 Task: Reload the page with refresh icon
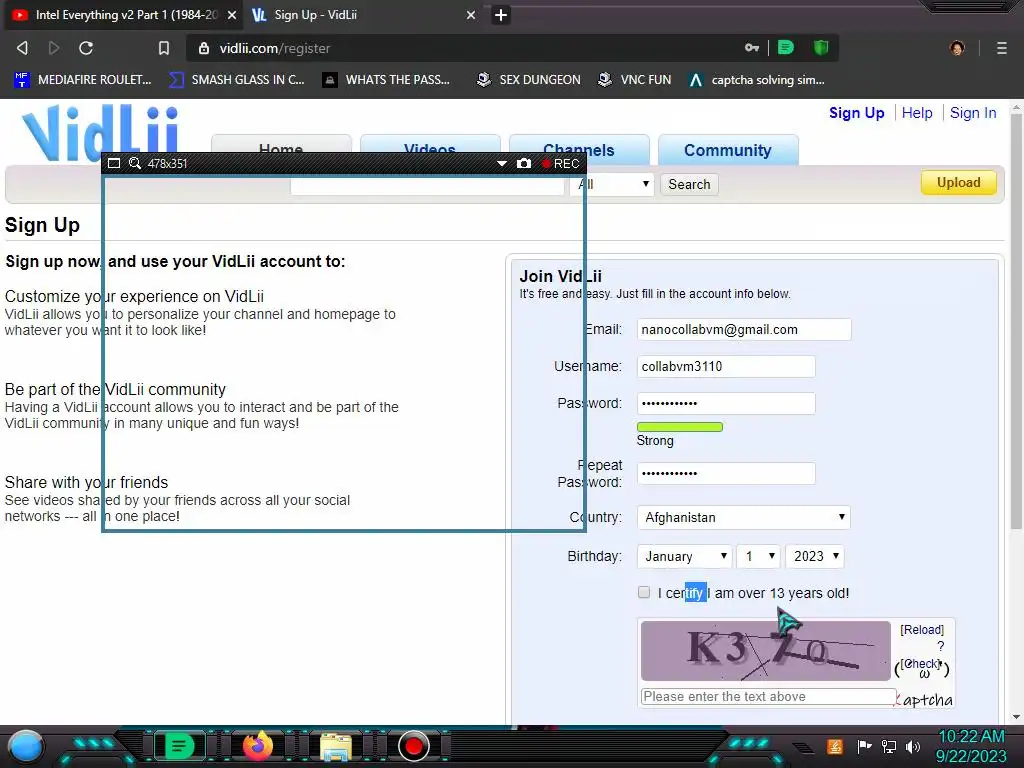(86, 48)
